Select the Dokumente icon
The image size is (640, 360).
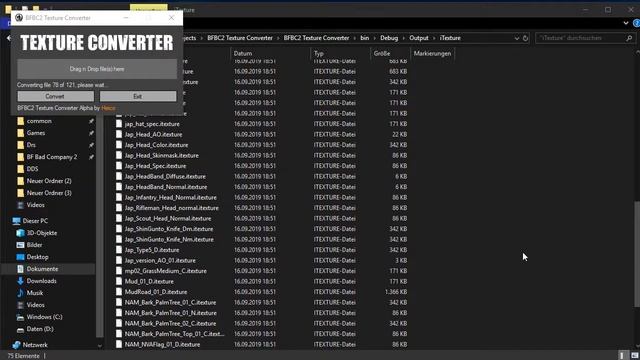click(20, 269)
